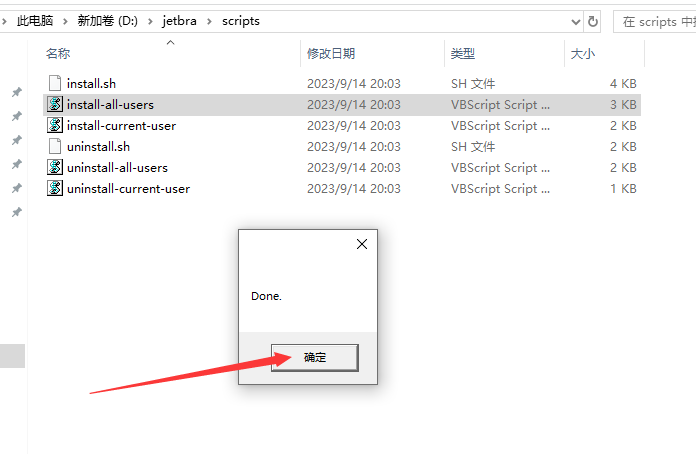The height and width of the screenshot is (454, 696).
Task: Click the date of uninstall-all-users row
Action: (x=354, y=167)
